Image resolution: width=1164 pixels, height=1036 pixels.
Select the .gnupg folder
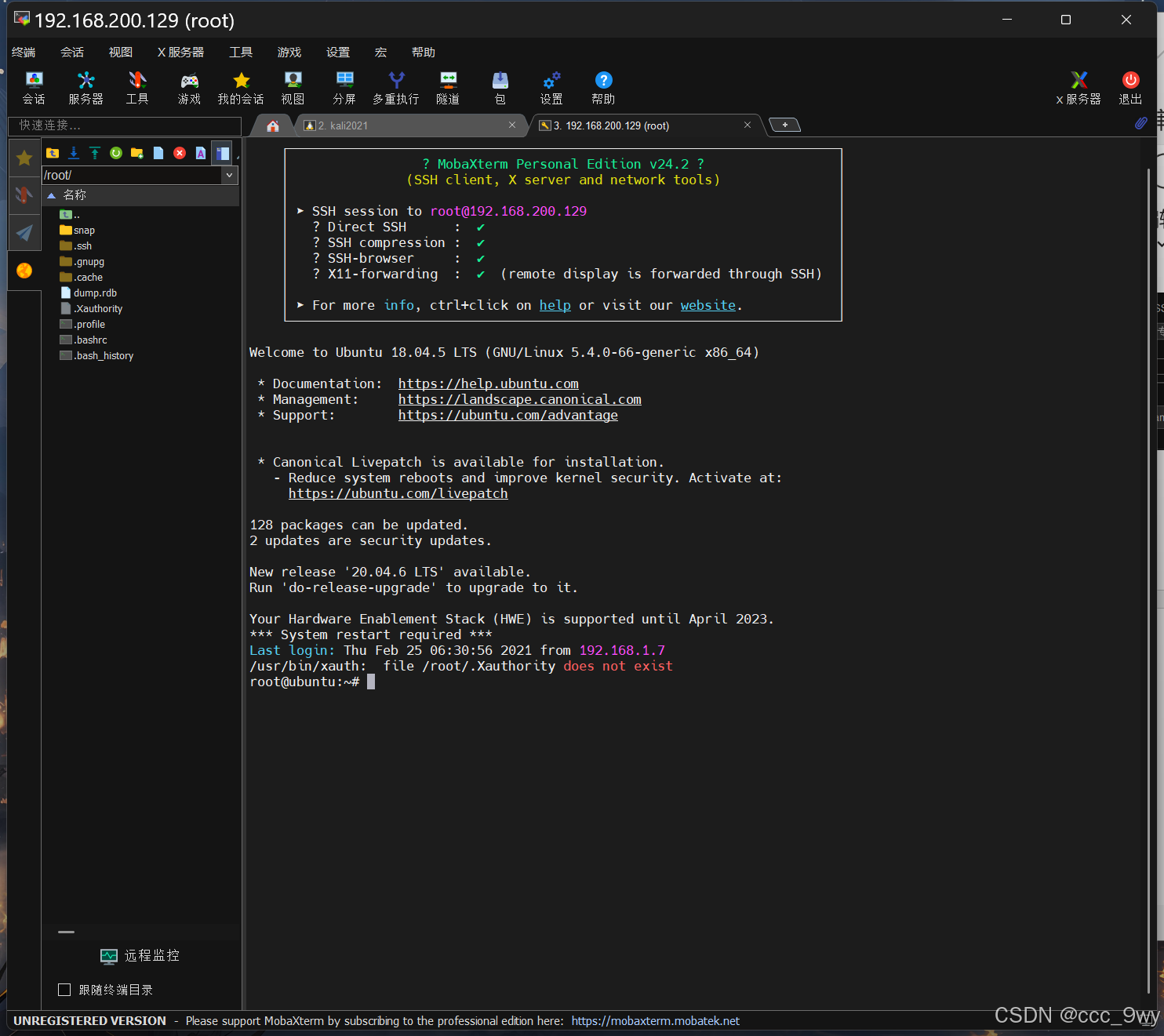click(82, 262)
